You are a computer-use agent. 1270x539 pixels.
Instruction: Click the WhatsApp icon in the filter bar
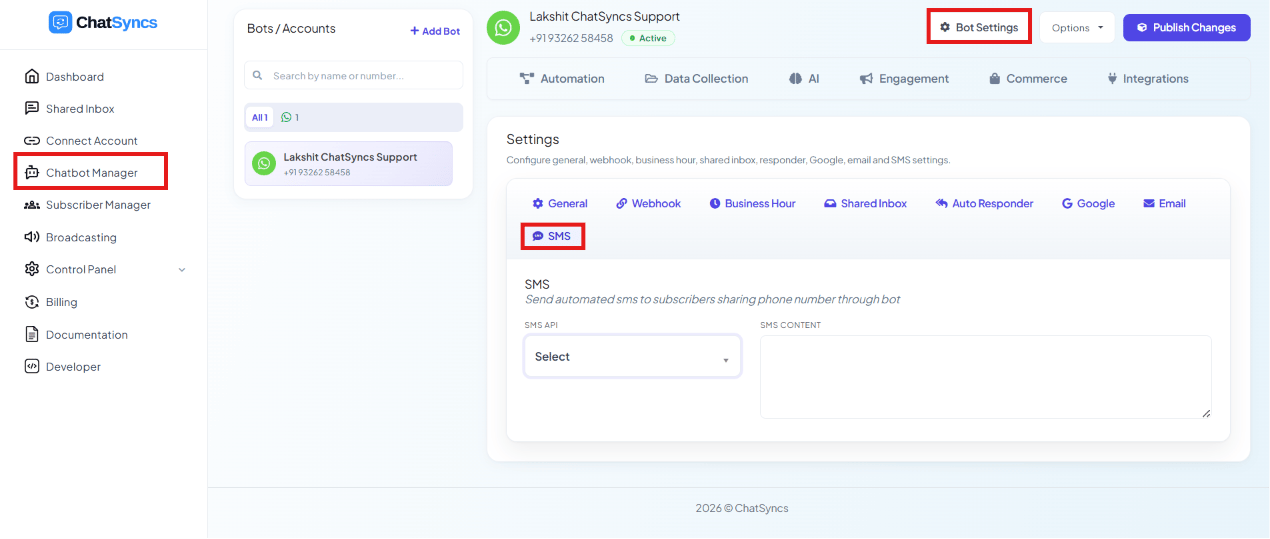pyautogui.click(x=286, y=117)
